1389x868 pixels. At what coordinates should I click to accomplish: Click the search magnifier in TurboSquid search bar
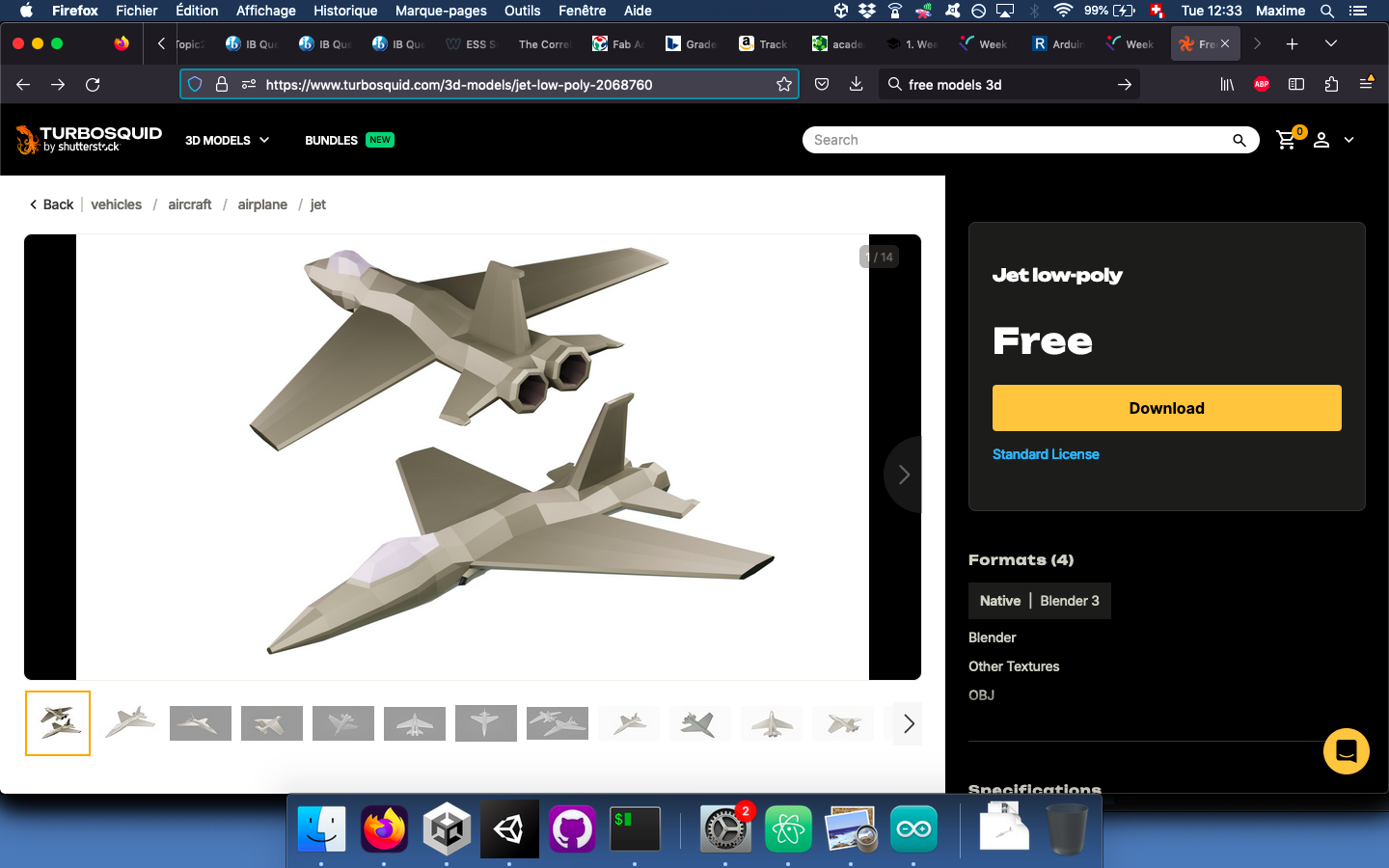click(1239, 140)
